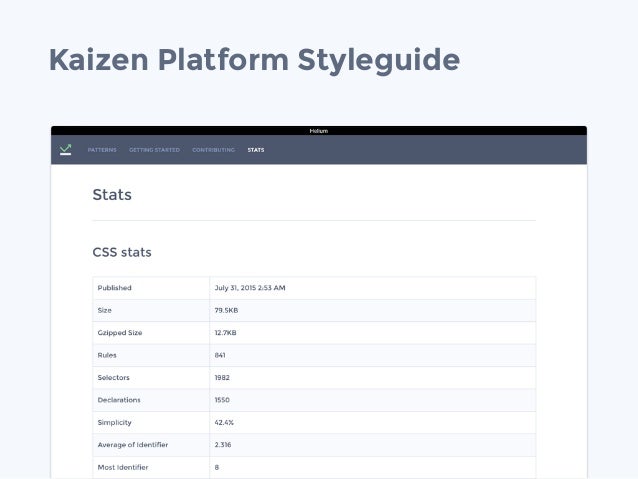638x479 pixels.
Task: Click the Most Identifier value 8
Action: 217,467
